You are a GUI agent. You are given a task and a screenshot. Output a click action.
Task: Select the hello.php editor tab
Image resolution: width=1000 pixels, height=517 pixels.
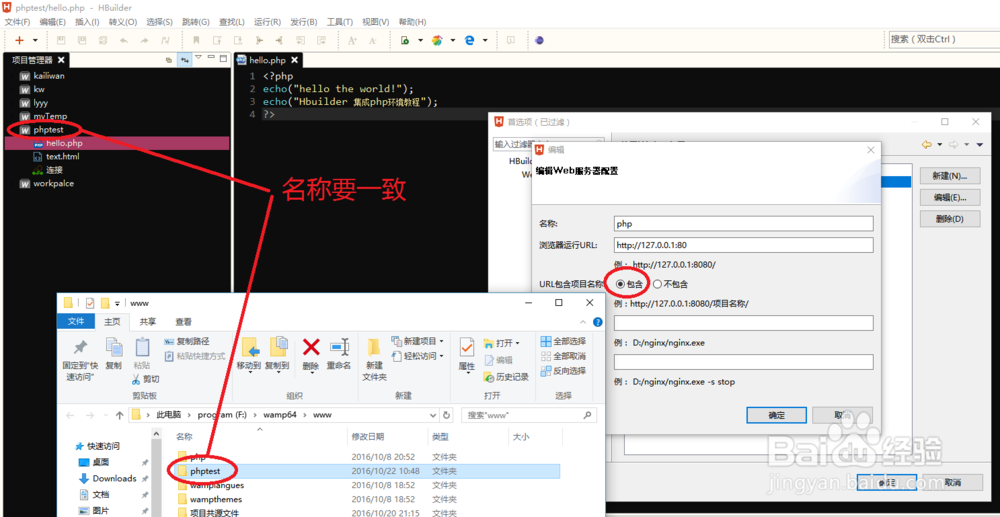(267, 61)
